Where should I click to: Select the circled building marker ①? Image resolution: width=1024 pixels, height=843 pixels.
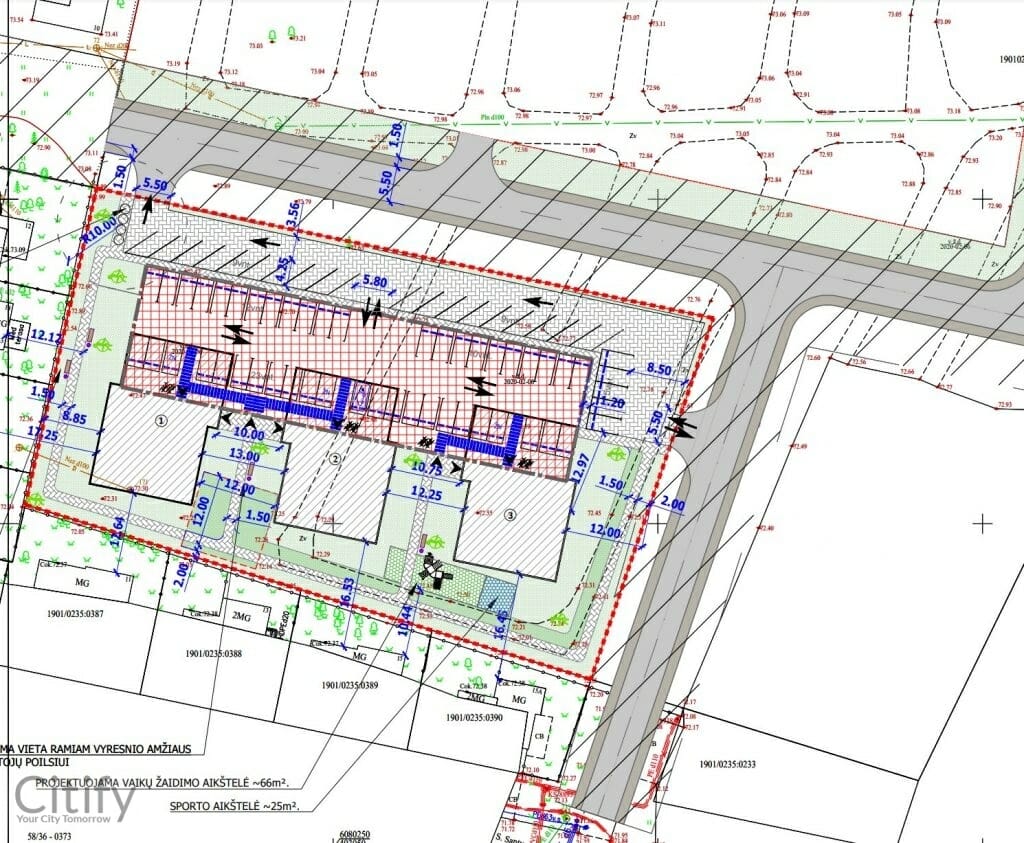coord(160,419)
